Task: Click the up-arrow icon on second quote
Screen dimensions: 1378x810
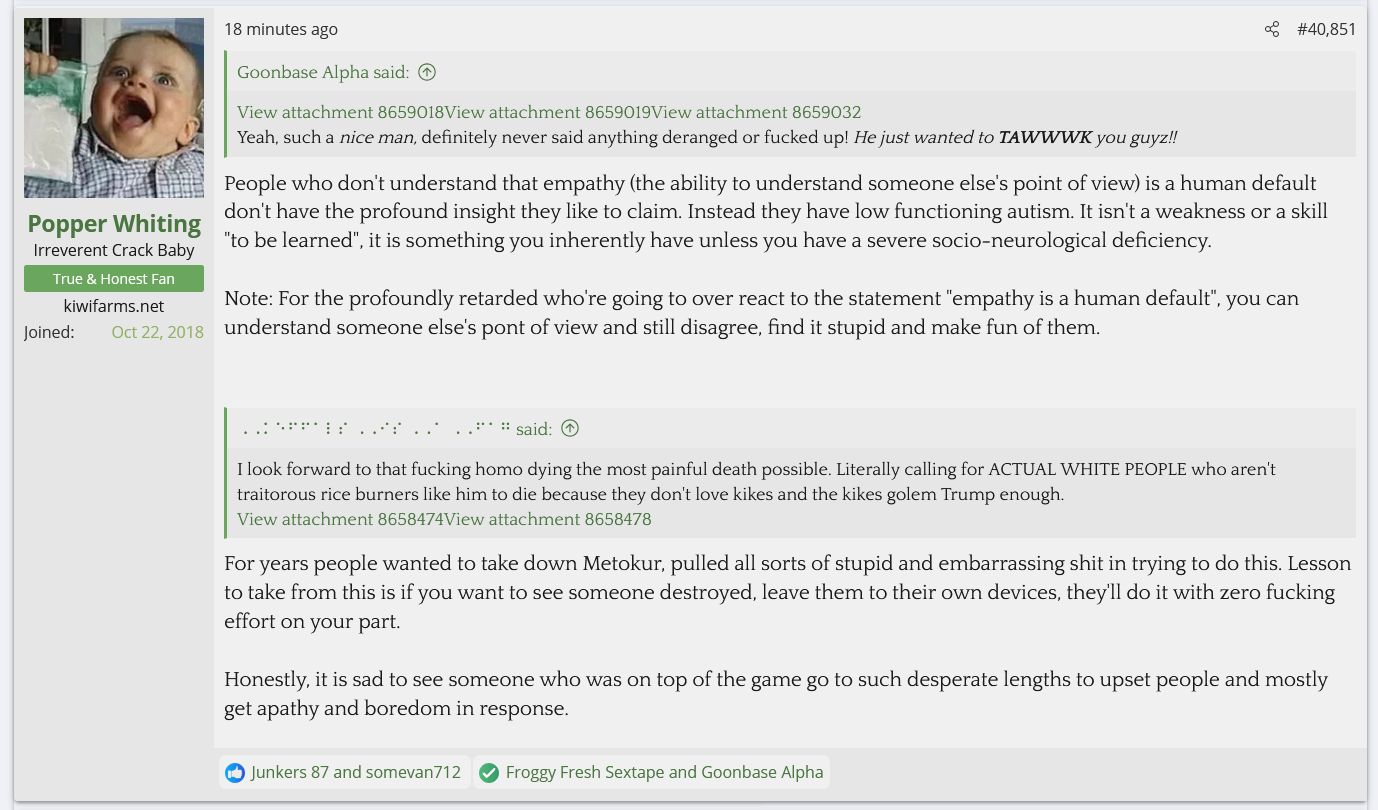Action: click(570, 429)
